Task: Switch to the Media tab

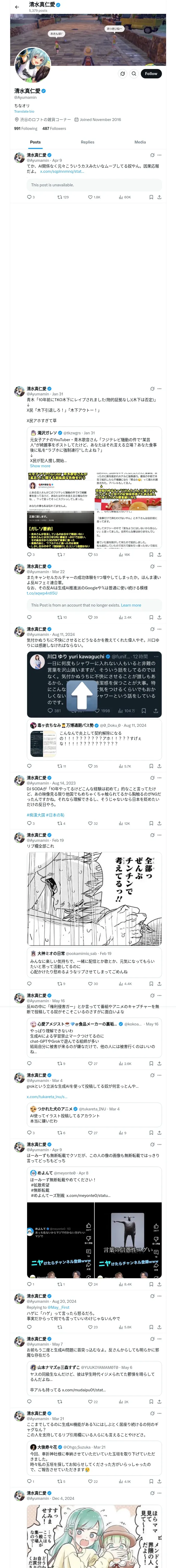Action: point(139,142)
